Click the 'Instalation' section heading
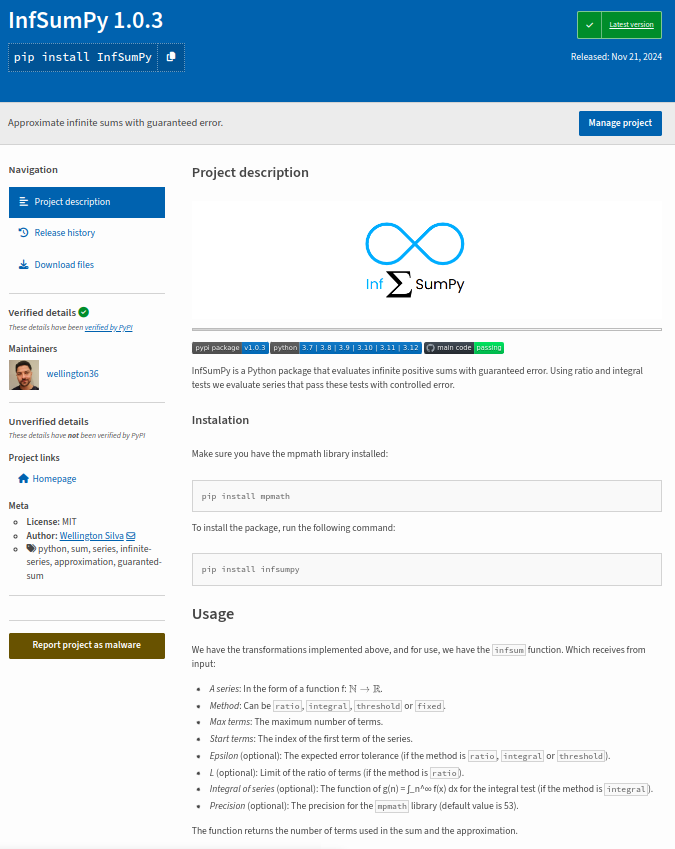Image resolution: width=675 pixels, height=849 pixels. pos(220,420)
